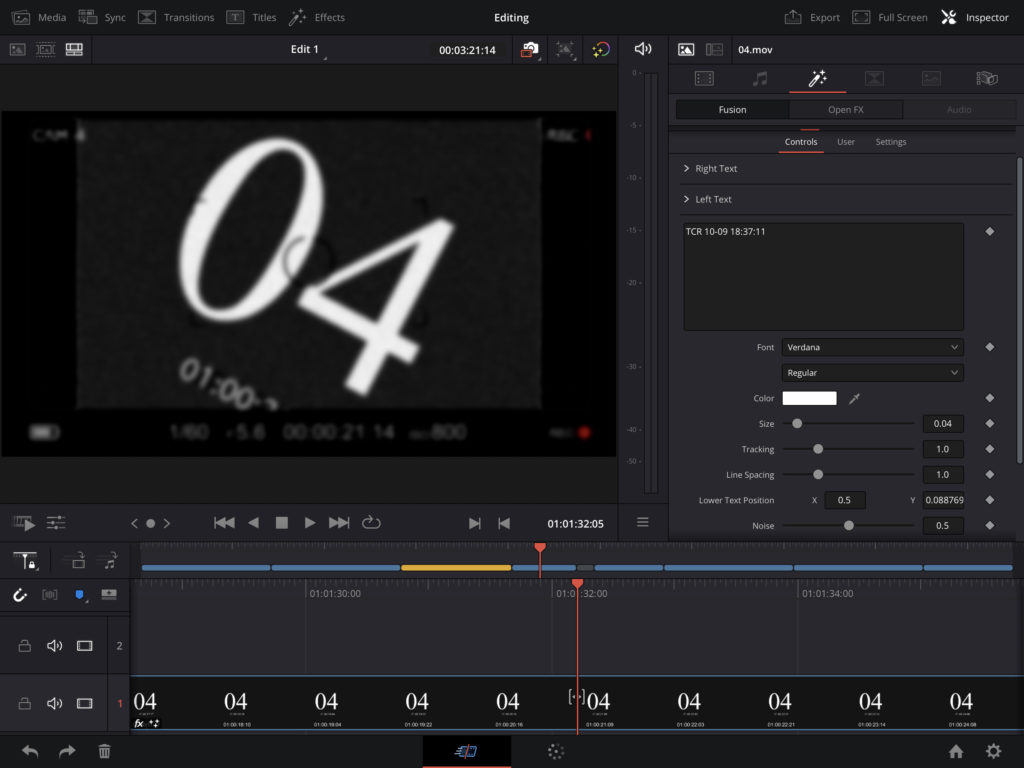Play in reverse
This screenshot has height=768, width=1024.
[x=253, y=523]
